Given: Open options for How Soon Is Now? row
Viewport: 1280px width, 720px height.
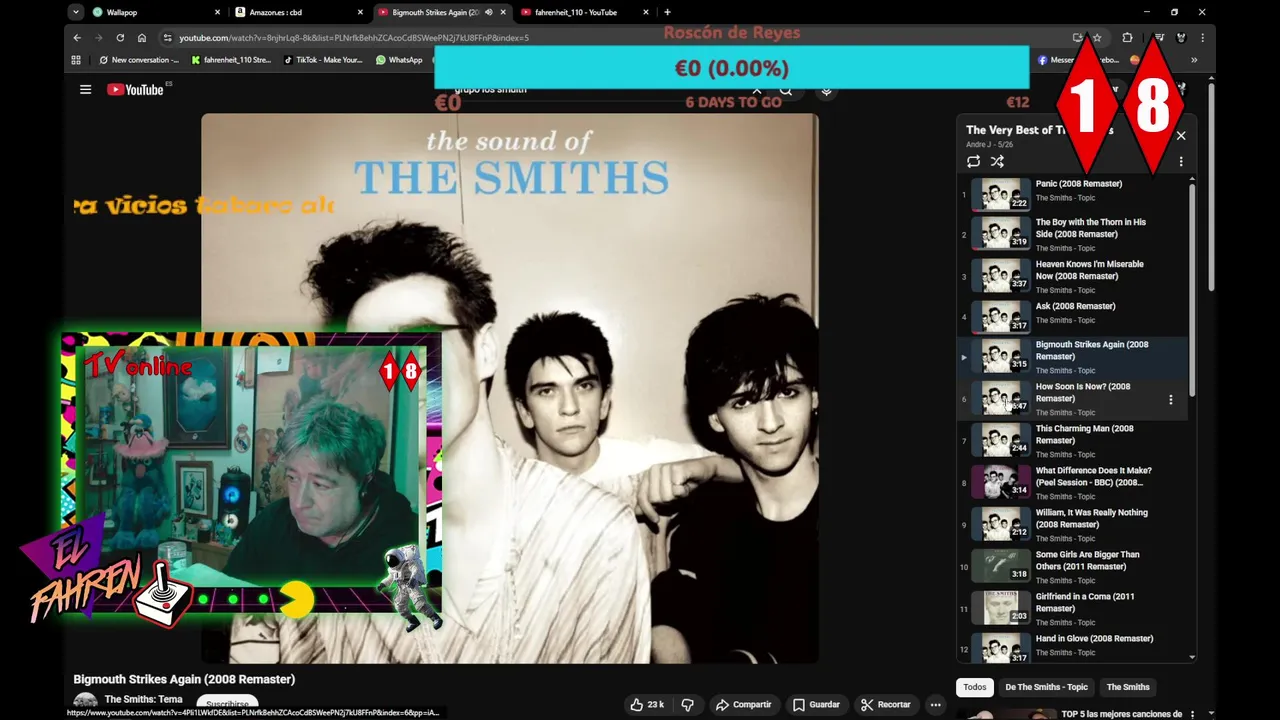Looking at the screenshot, I should pos(1171,399).
